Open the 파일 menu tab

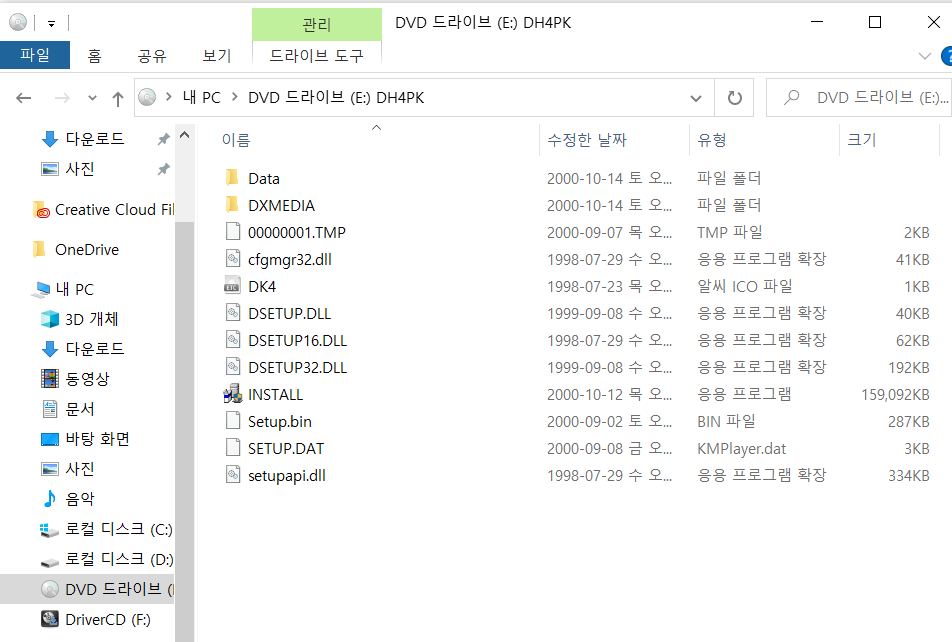[x=35, y=55]
